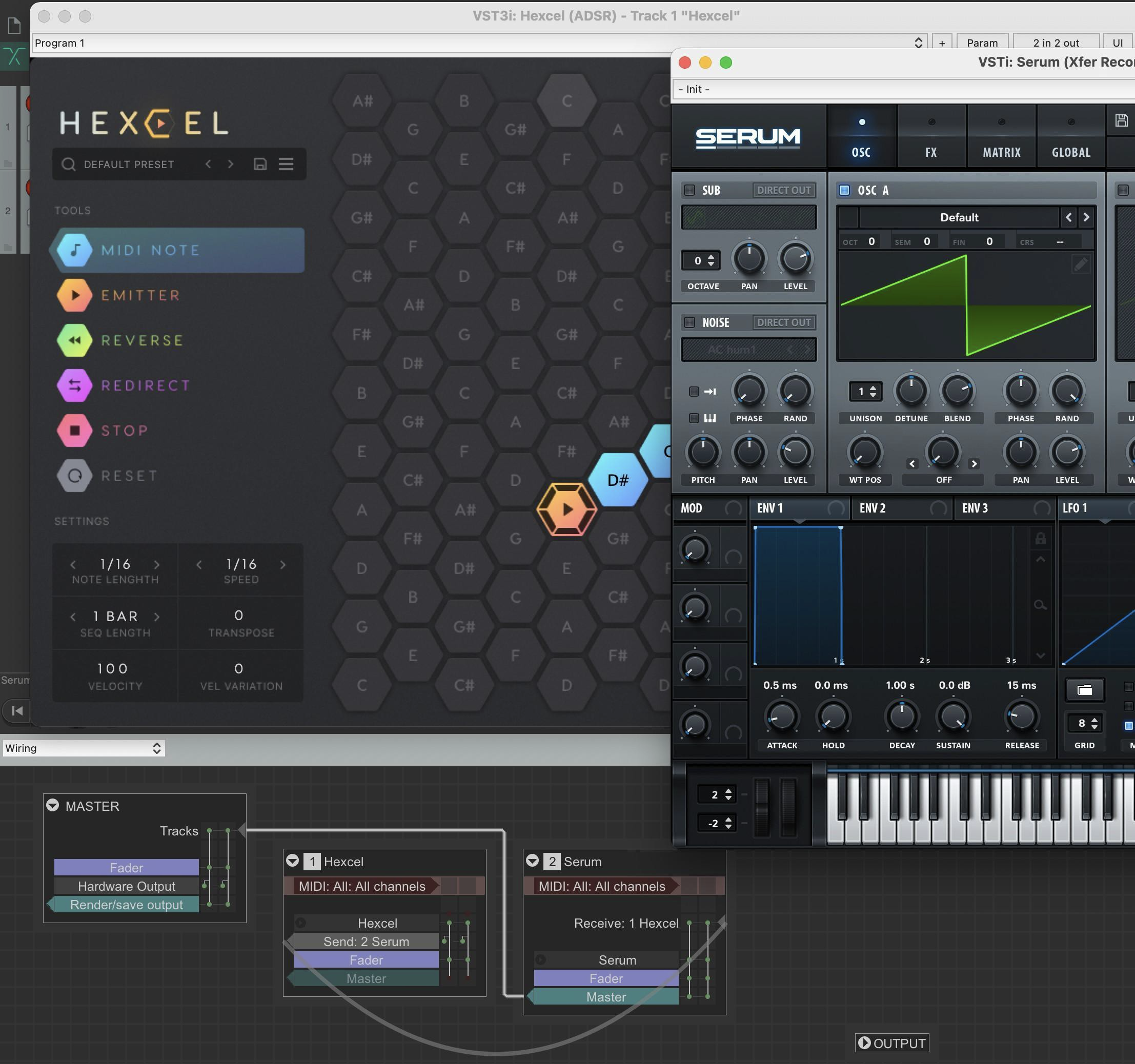Viewport: 1135px width, 1064px height.
Task: Toggle SUB Direct Out button
Action: click(784, 190)
